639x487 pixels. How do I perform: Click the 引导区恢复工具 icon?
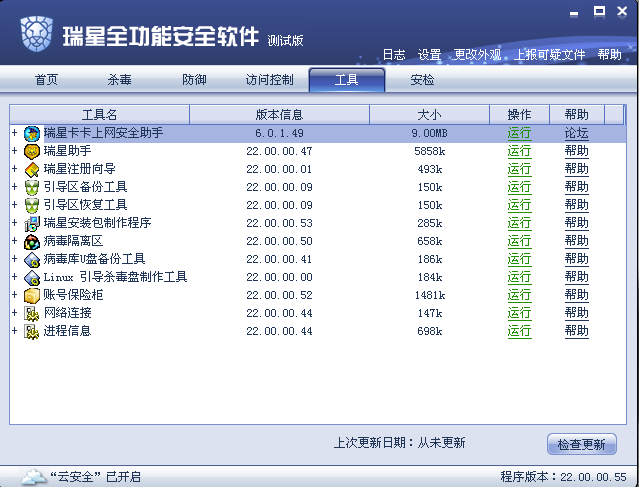point(32,205)
